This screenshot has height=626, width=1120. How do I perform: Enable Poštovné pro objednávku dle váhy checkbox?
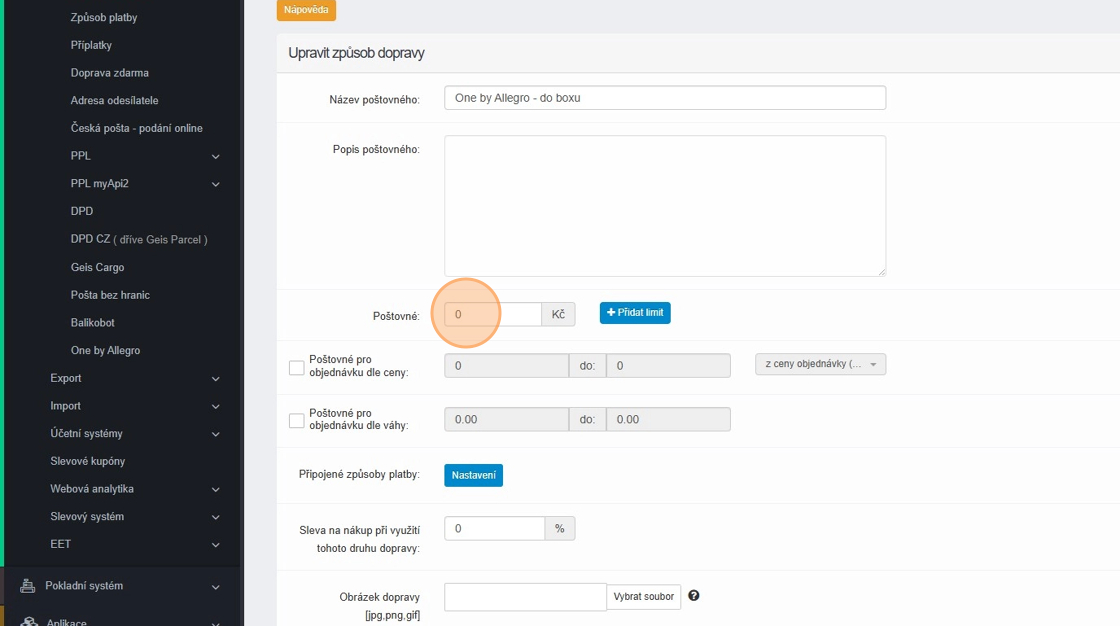pyautogui.click(x=296, y=421)
